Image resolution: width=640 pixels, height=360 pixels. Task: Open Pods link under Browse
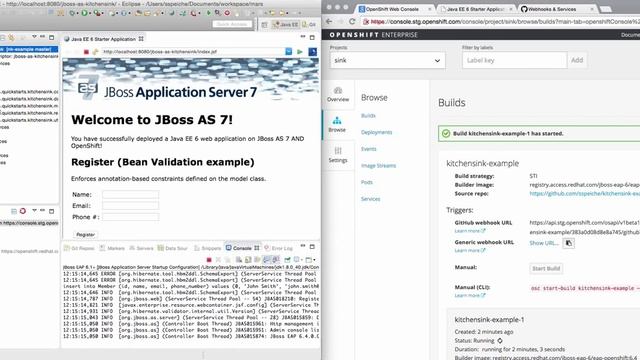point(367,182)
